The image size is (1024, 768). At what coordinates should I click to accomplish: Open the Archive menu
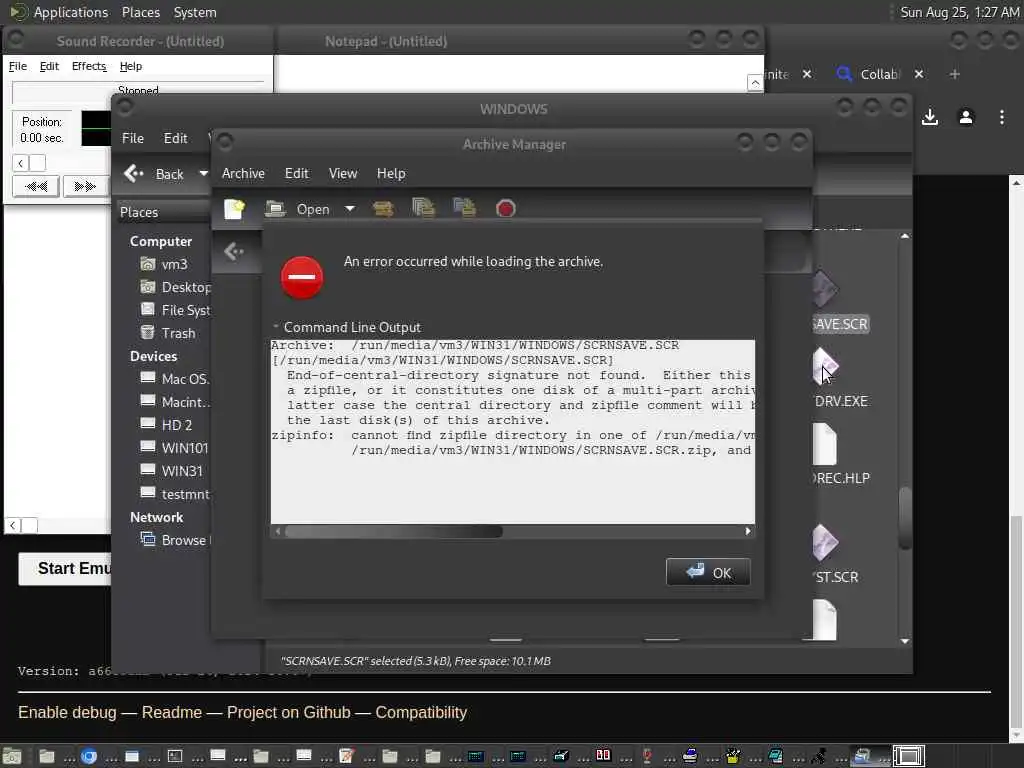point(243,174)
